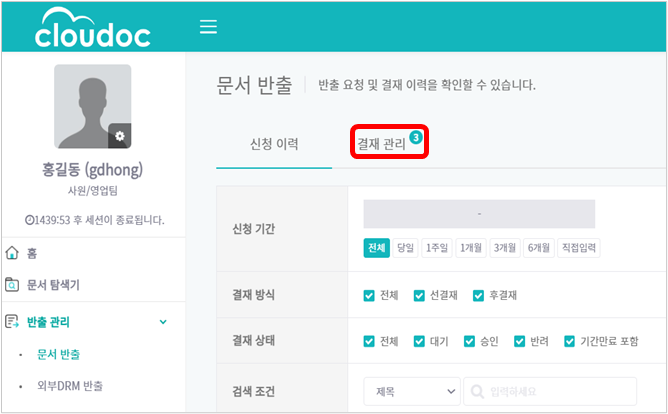Image resolution: width=668 pixels, height=414 pixels.
Task: Click the badge number on 결재 관리
Action: pos(416,138)
